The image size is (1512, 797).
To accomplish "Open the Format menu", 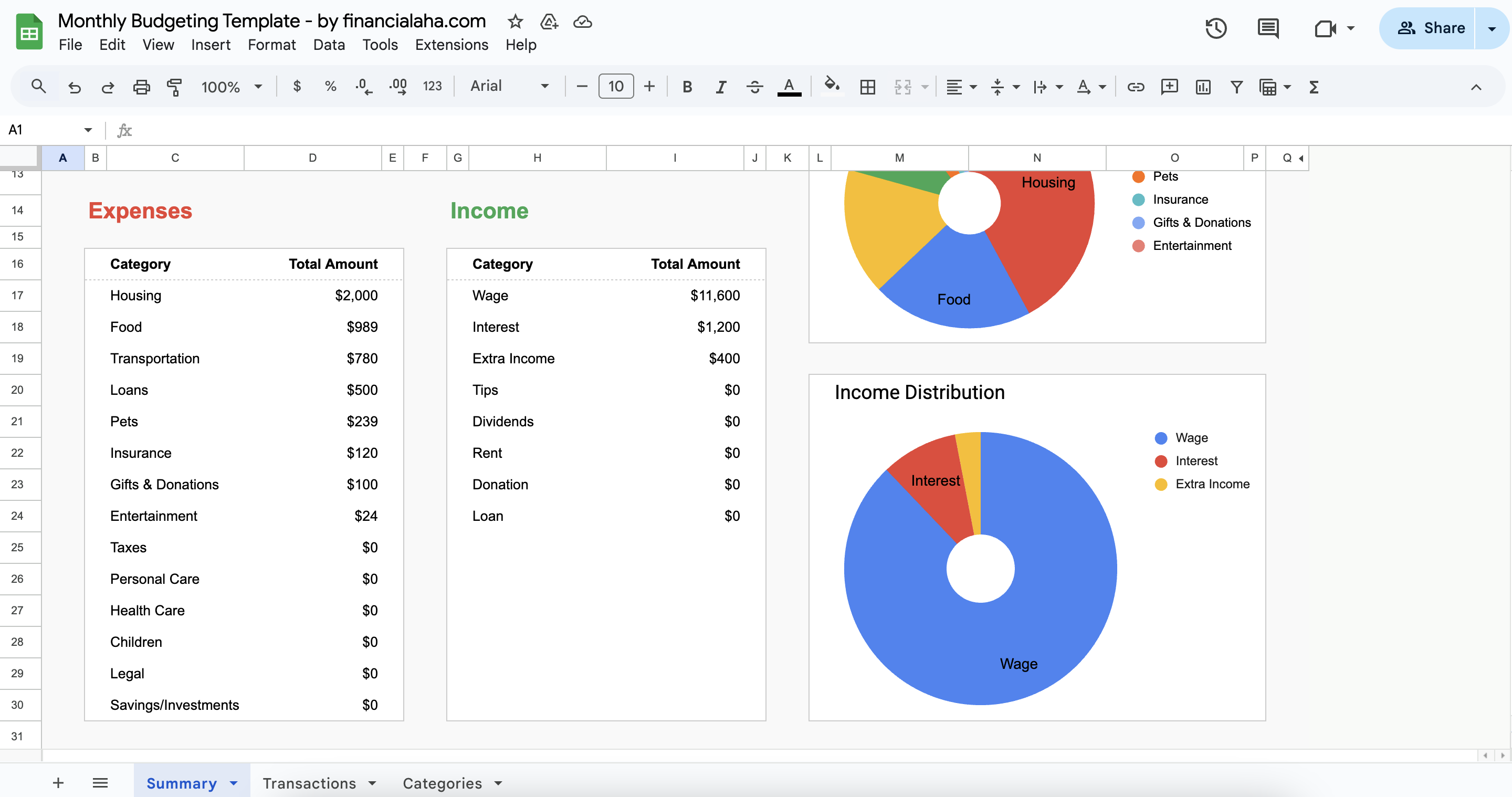I will pyautogui.click(x=272, y=45).
